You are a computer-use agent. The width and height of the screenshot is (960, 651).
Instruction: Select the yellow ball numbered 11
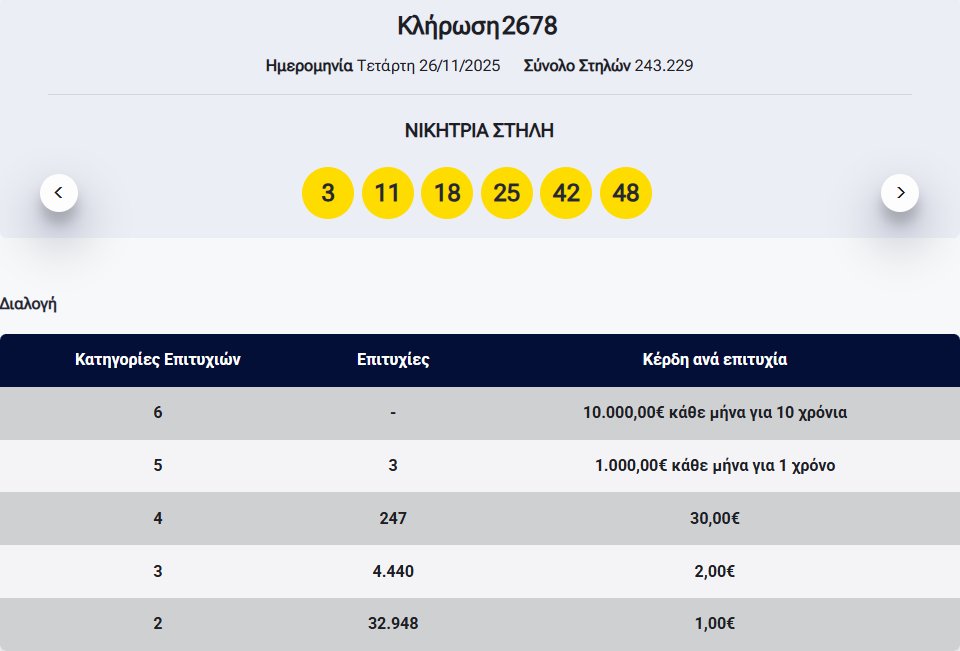point(387,193)
